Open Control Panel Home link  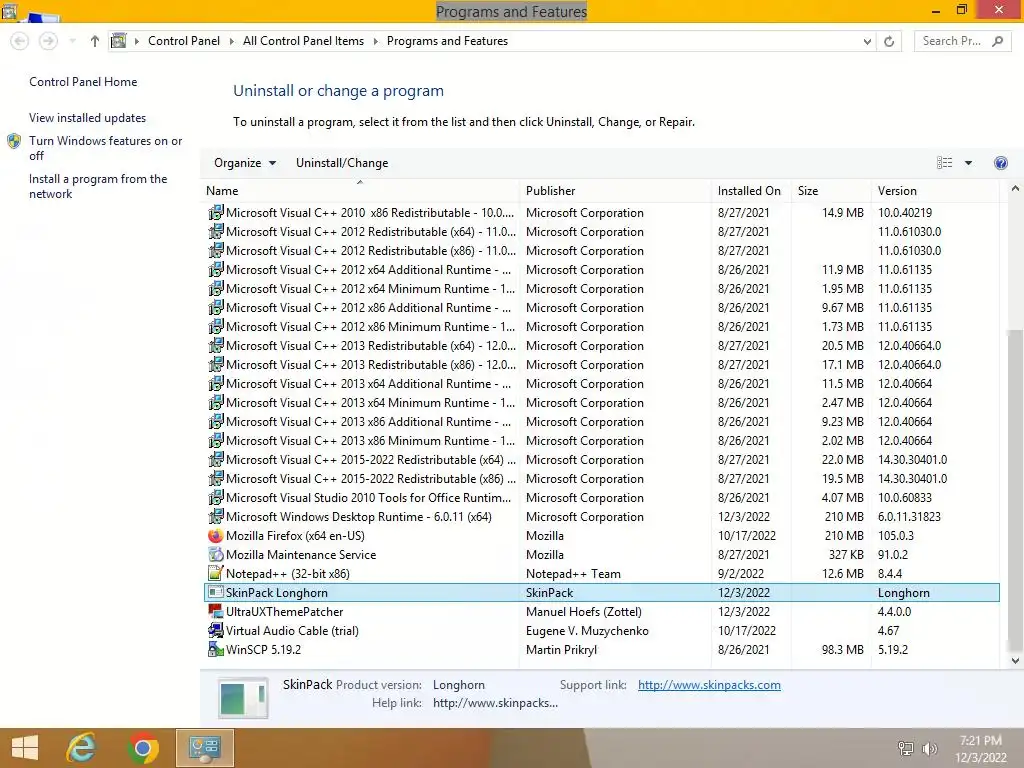(x=83, y=82)
